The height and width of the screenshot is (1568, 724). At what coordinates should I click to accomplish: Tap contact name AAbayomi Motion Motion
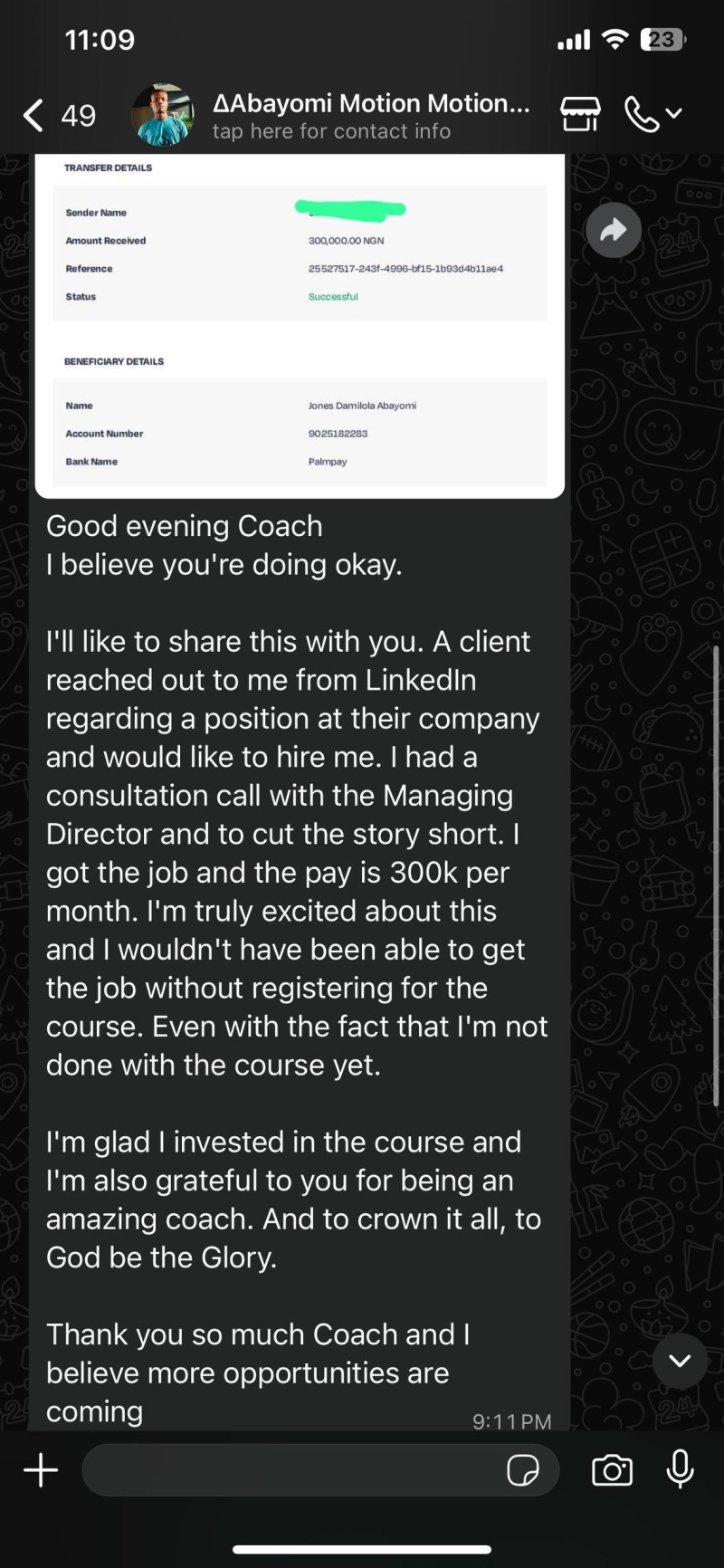tap(371, 103)
